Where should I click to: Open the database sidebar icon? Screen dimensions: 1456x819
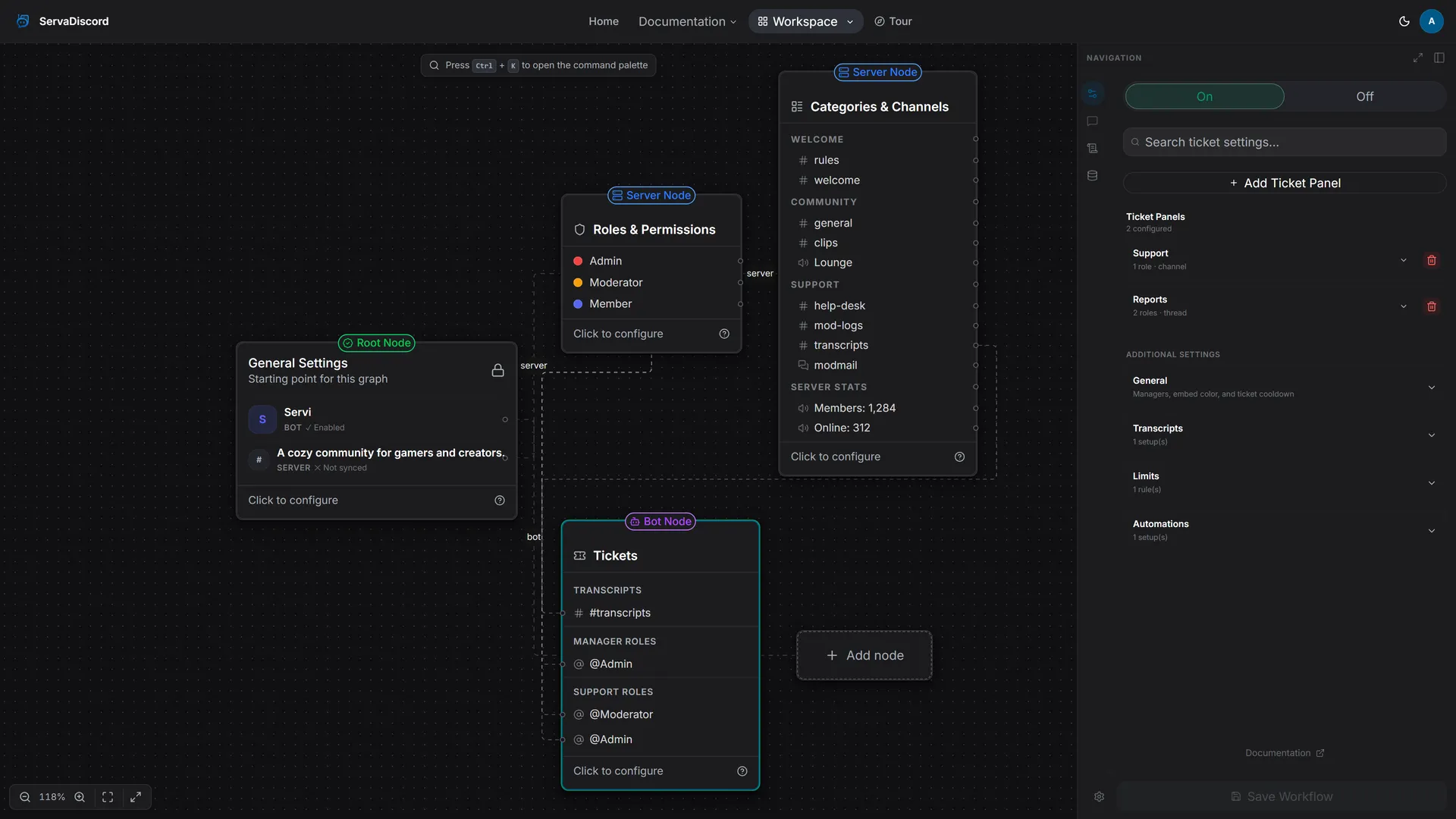pyautogui.click(x=1092, y=176)
